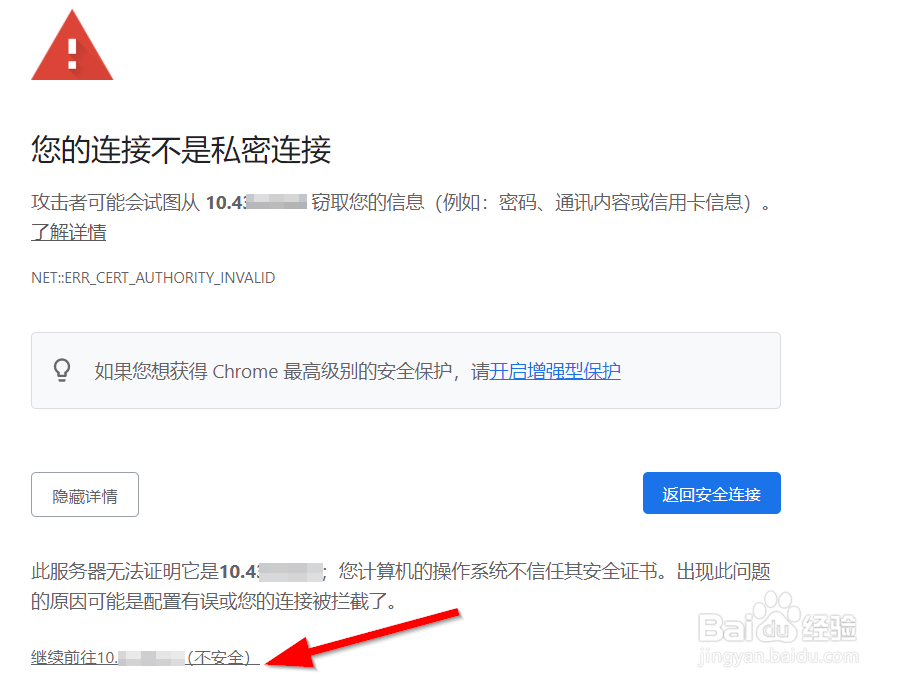Click the red warning triangle icon
The width and height of the screenshot is (910, 688).
click(72, 45)
